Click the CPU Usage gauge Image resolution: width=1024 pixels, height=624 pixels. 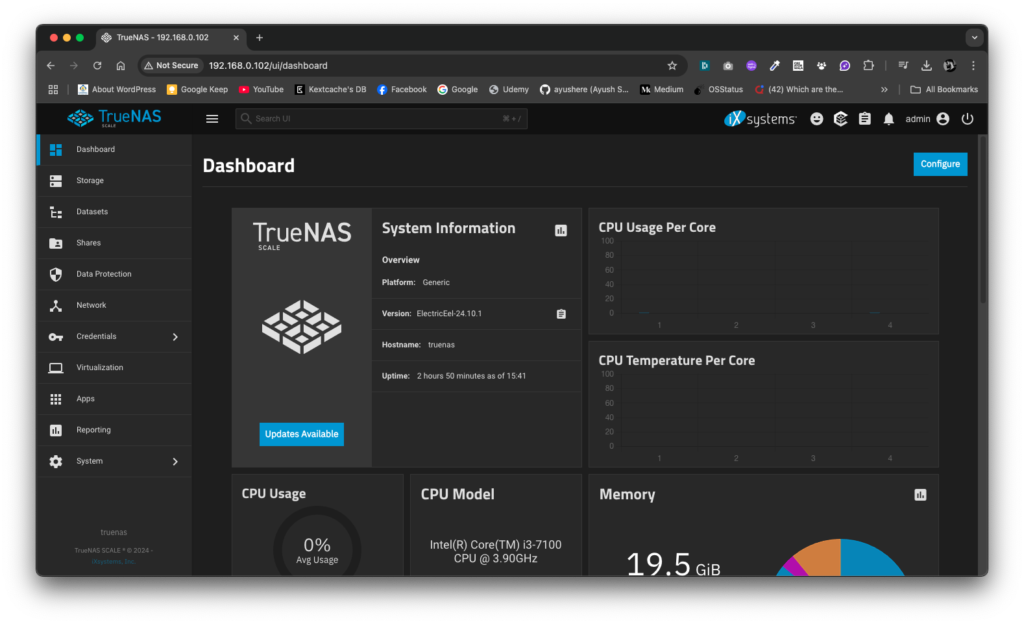click(317, 546)
